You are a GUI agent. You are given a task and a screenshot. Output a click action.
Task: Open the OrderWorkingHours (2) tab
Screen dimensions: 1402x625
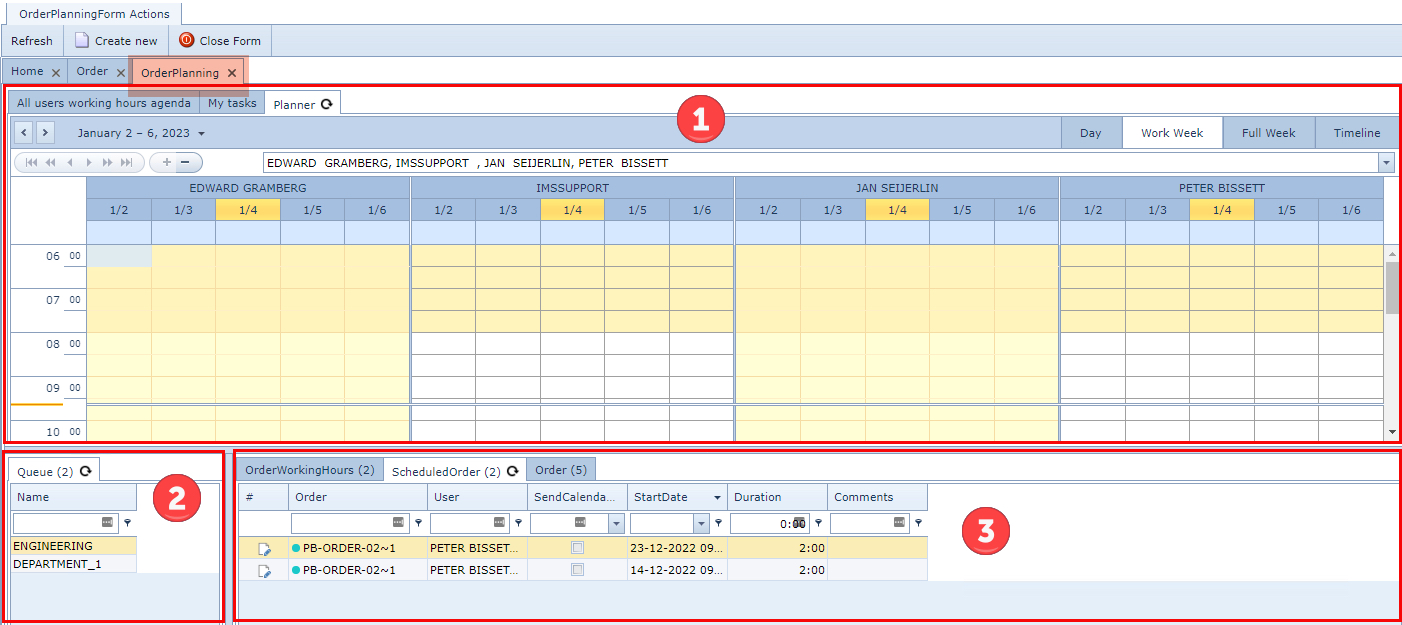[310, 470]
